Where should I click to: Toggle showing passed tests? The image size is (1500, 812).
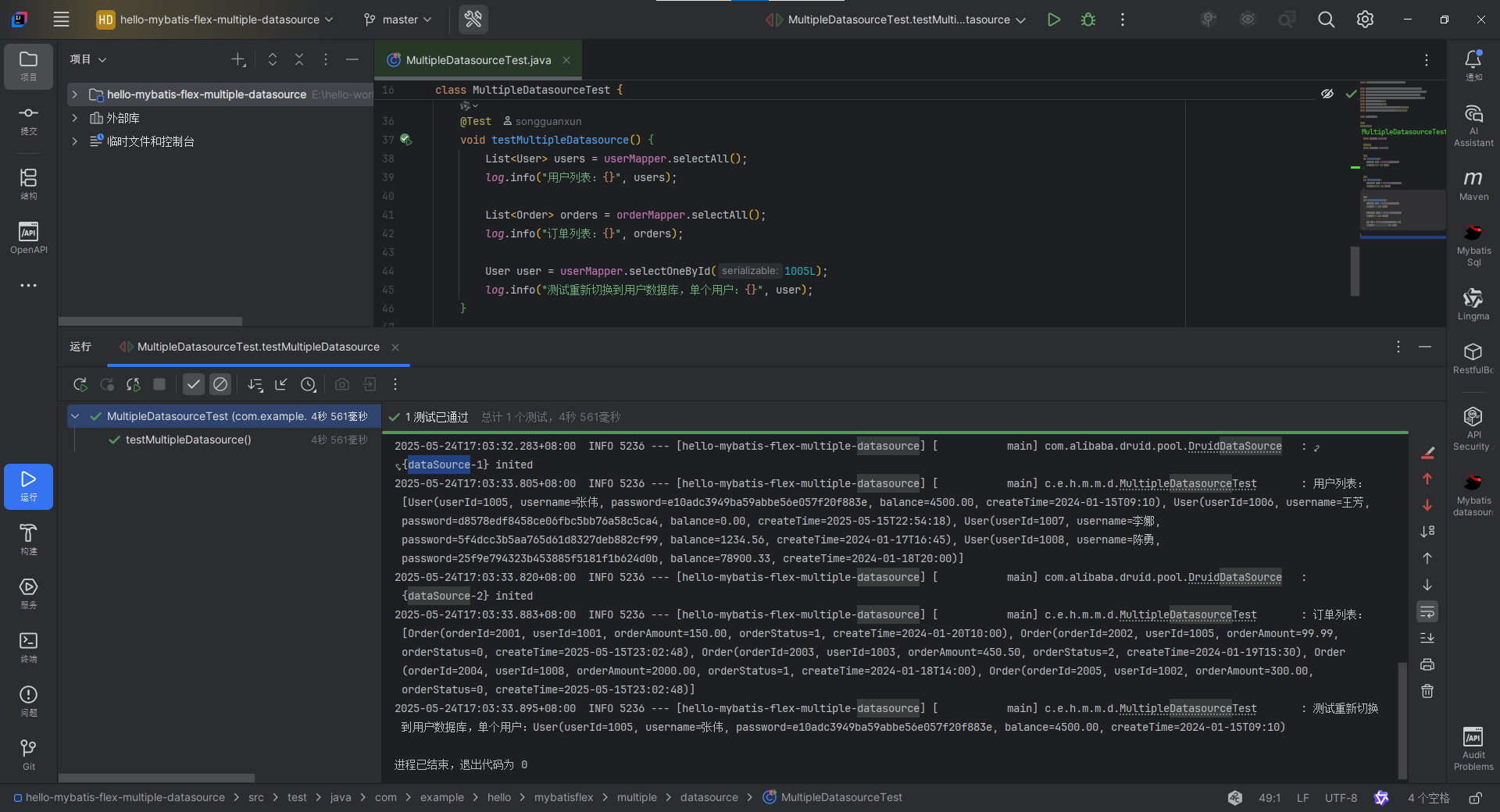tap(193, 384)
